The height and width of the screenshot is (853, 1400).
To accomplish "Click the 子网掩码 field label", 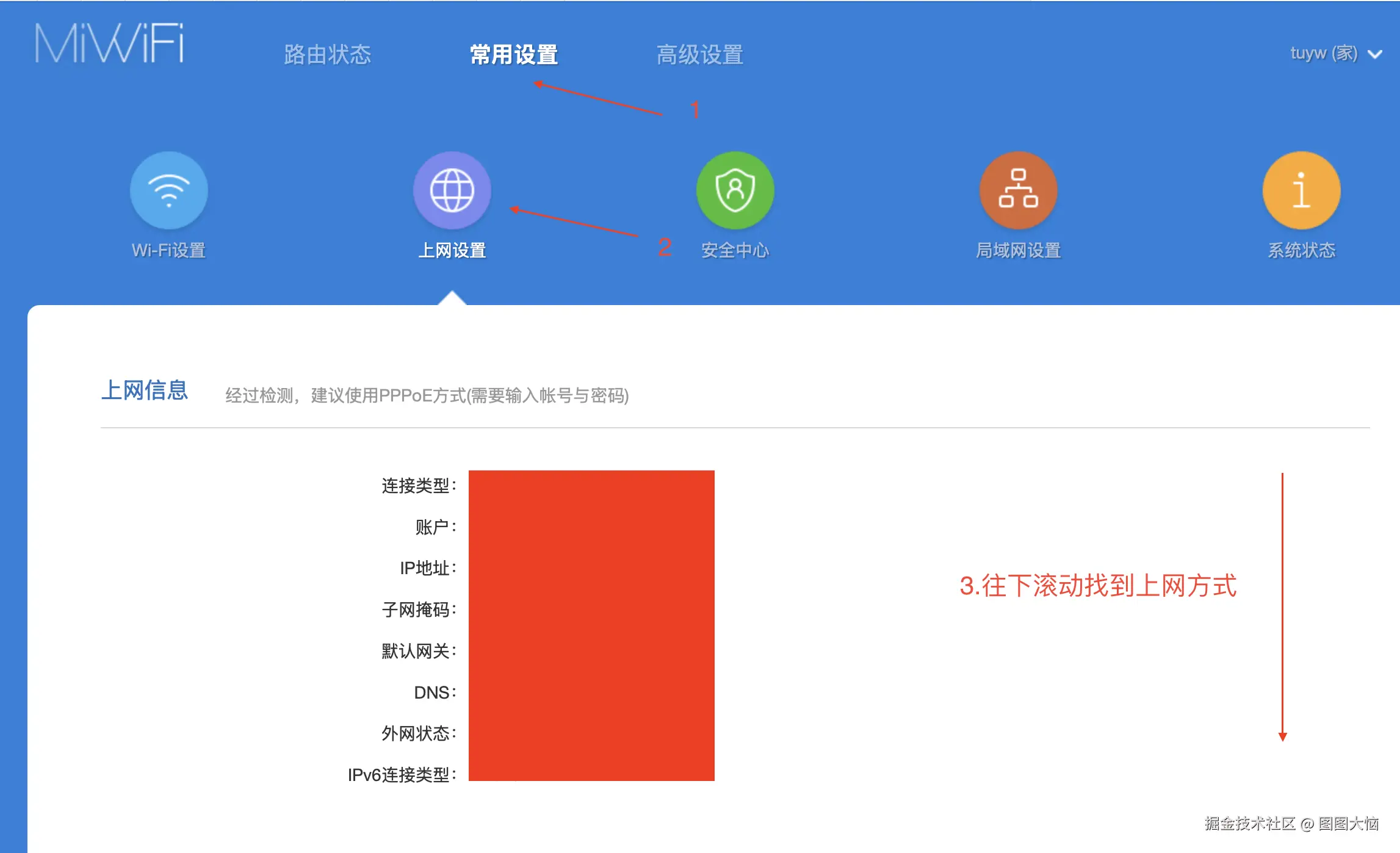I will coord(417,609).
